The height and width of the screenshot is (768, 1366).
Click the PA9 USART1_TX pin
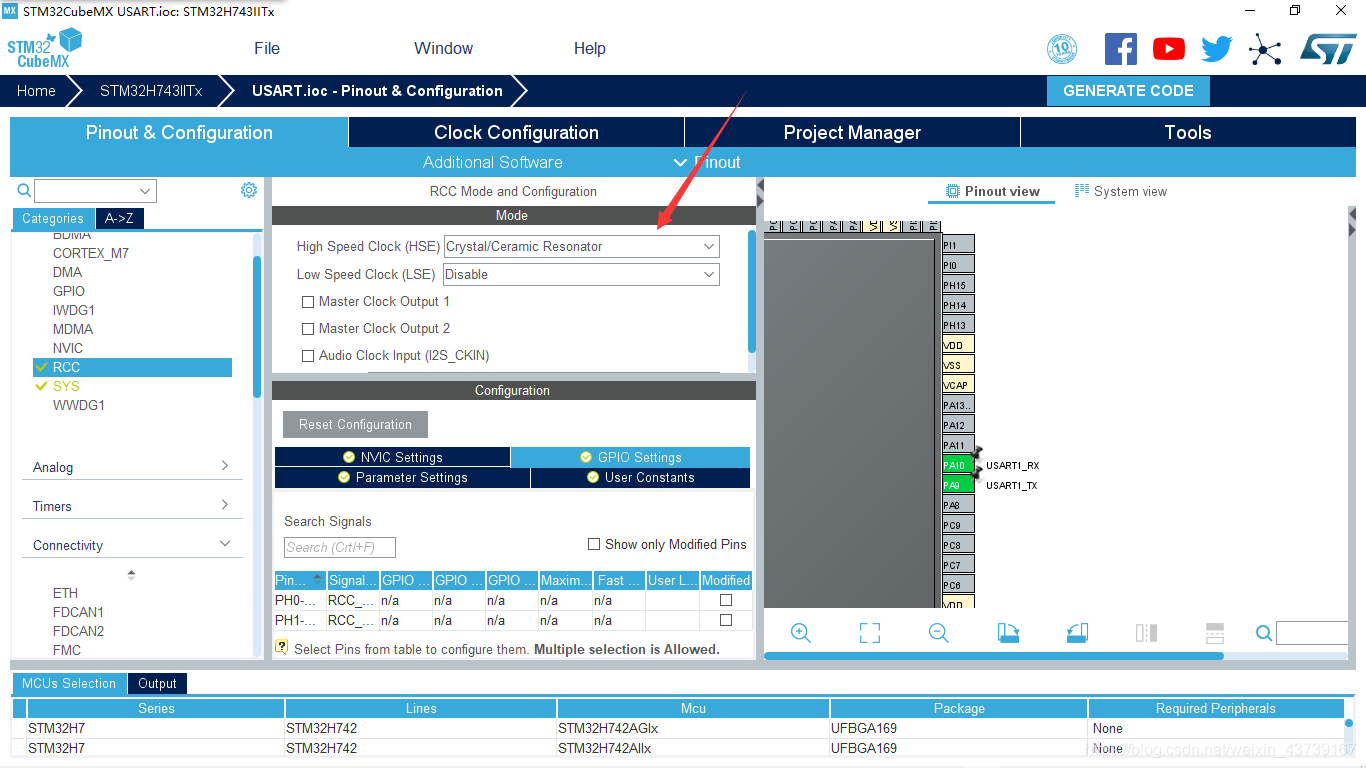[x=958, y=485]
